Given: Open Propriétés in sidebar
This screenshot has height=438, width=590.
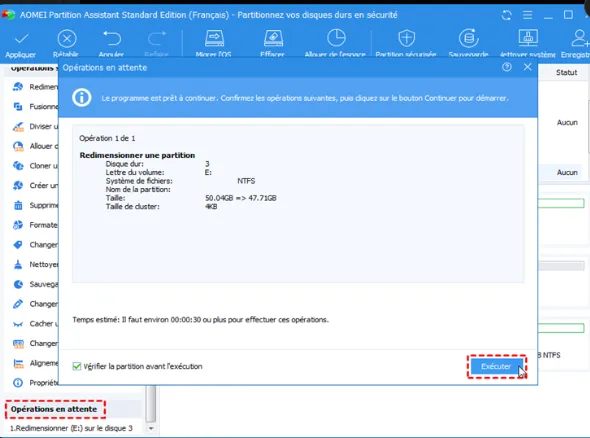Looking at the screenshot, I should click(x=35, y=383).
